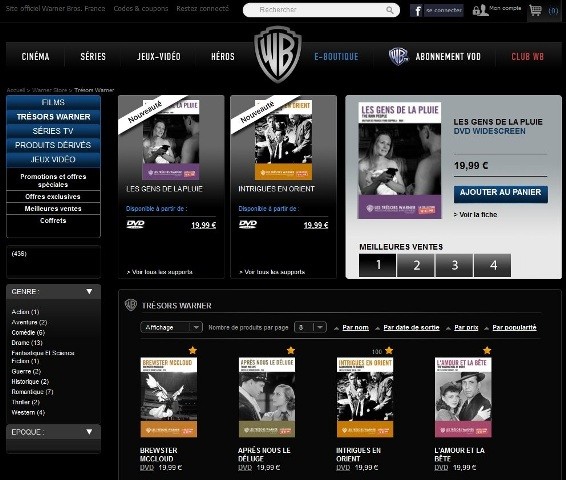The image size is (566, 480).
Task: Click sort arrow before Par date de sortie
Action: tap(378, 328)
